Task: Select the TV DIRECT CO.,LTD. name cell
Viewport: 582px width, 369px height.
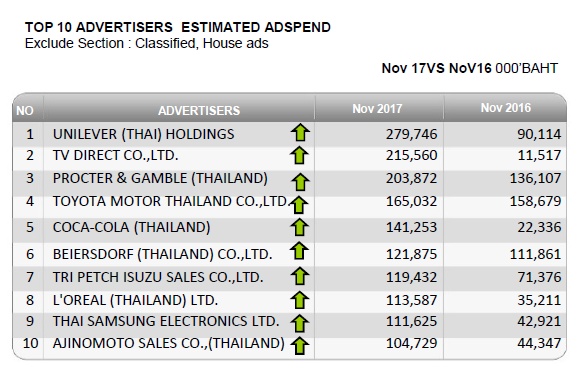Action: [x=115, y=155]
